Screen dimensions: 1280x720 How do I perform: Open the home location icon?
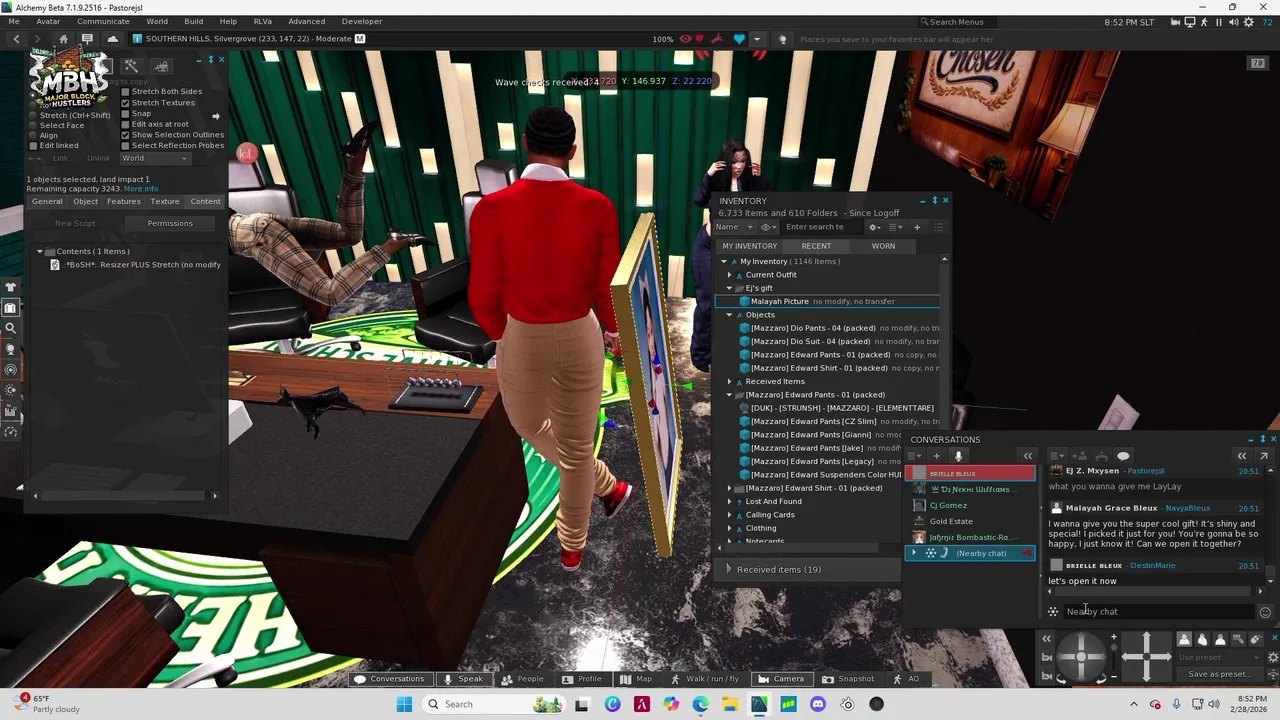click(63, 39)
